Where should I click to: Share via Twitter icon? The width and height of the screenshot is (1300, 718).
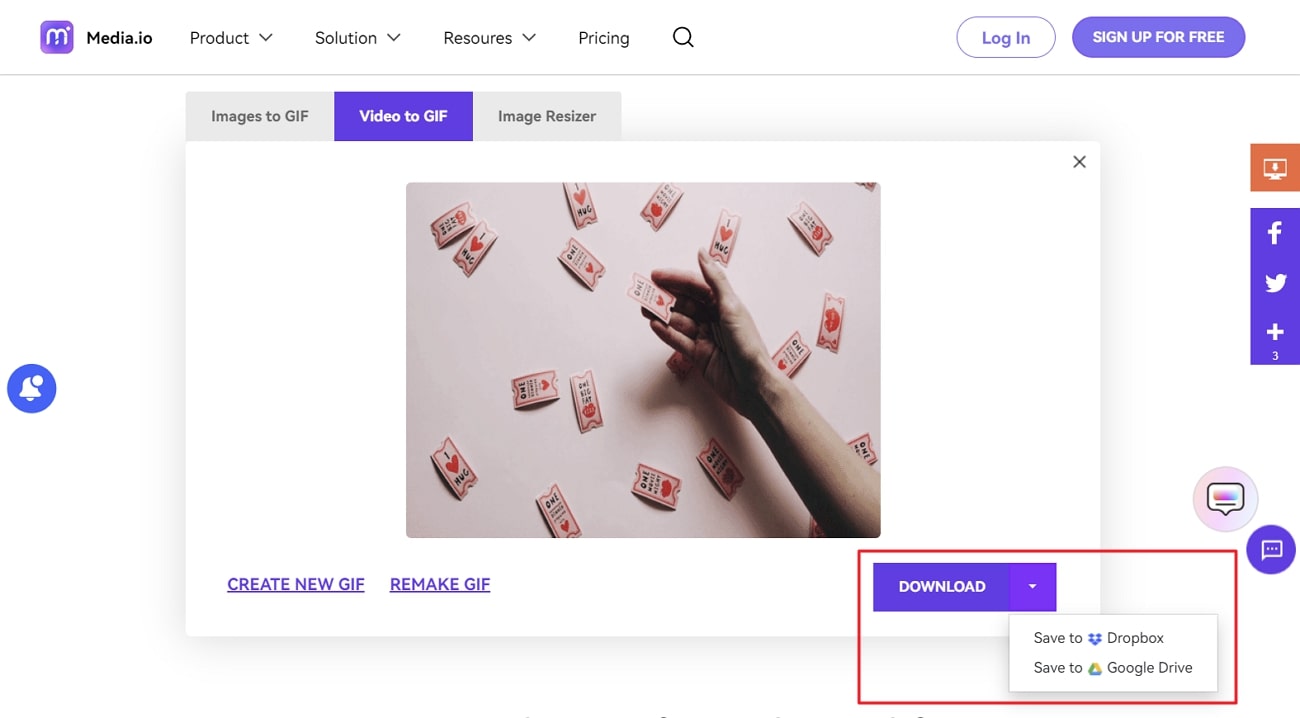click(1274, 283)
